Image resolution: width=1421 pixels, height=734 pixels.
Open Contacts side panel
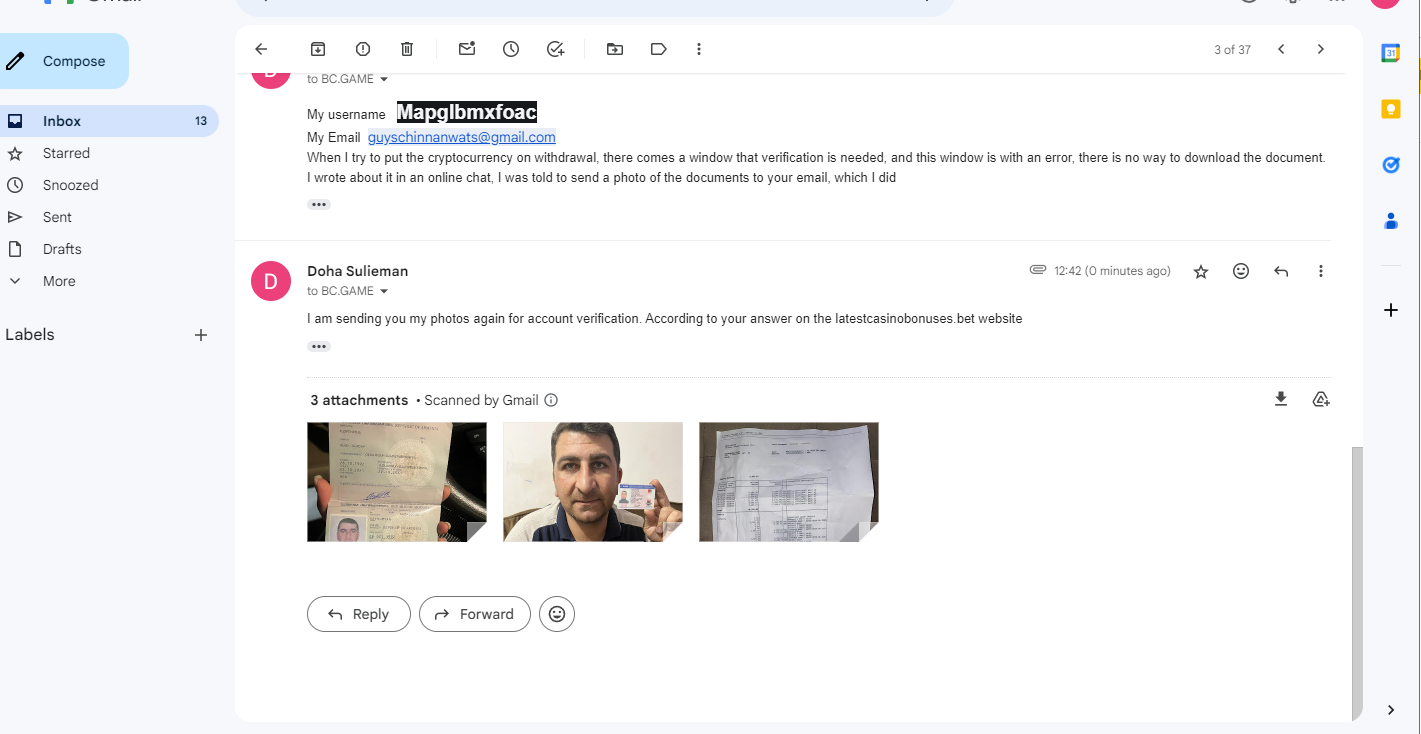coord(1390,221)
